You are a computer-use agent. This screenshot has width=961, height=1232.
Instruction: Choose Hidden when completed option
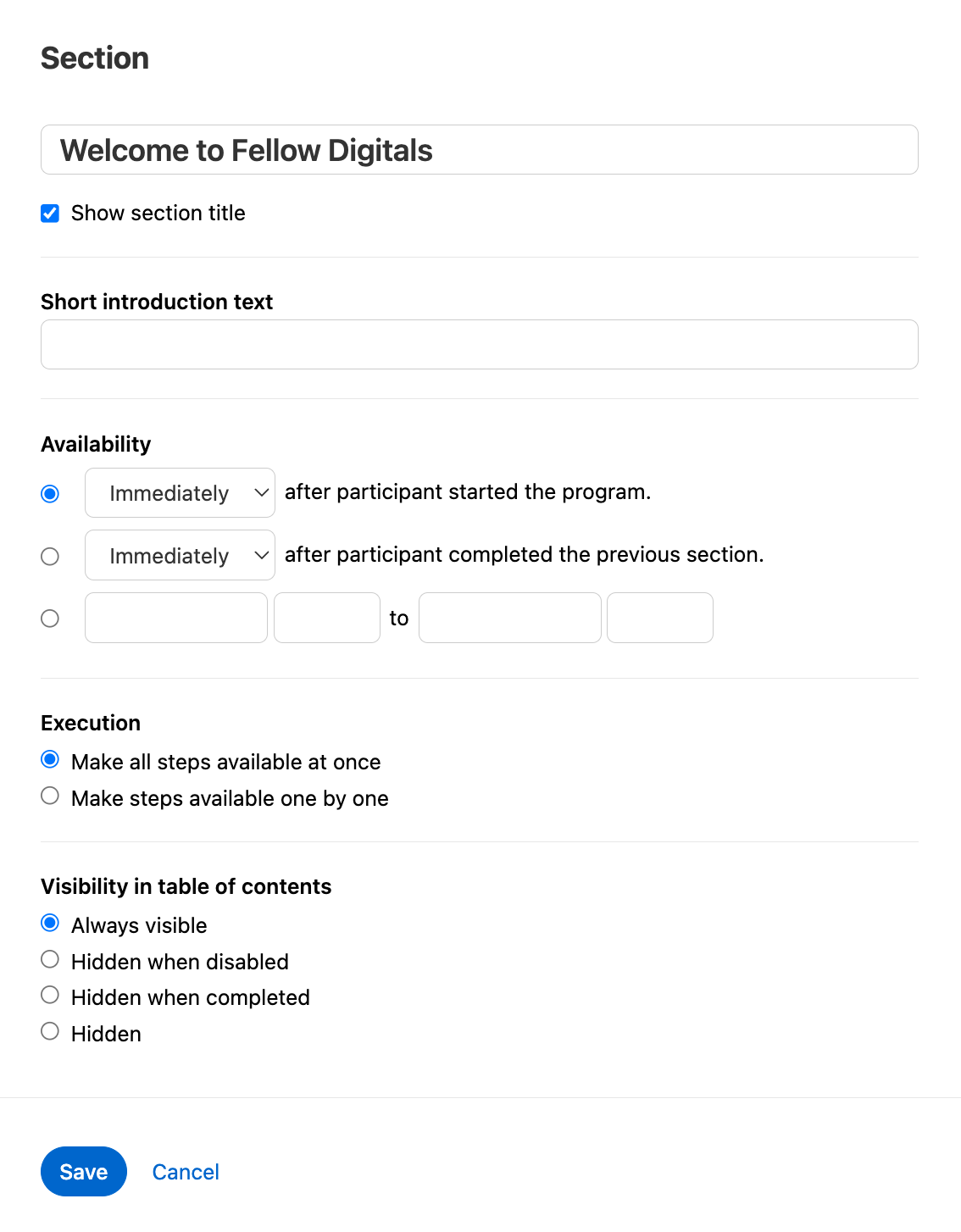(50, 995)
